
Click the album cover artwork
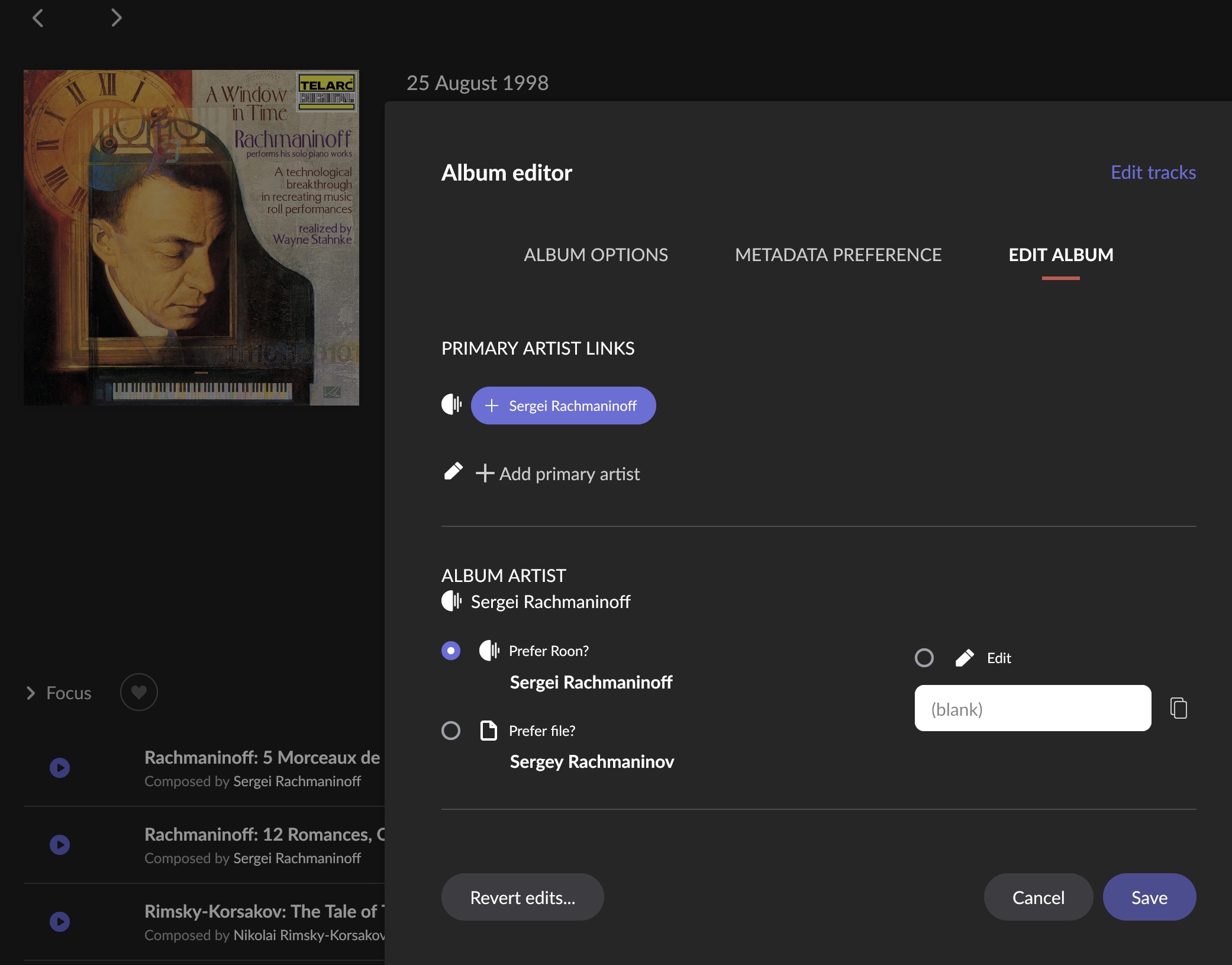[x=191, y=237]
